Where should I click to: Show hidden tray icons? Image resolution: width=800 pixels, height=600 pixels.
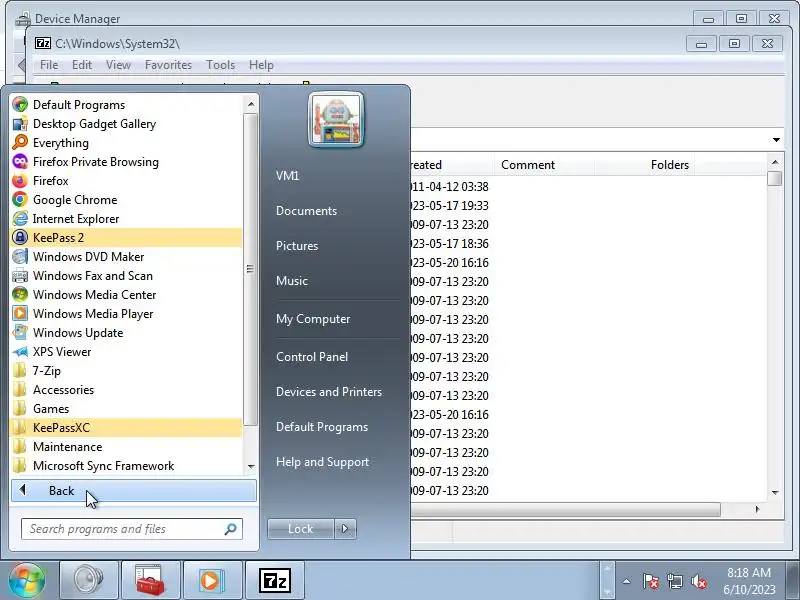pos(627,581)
